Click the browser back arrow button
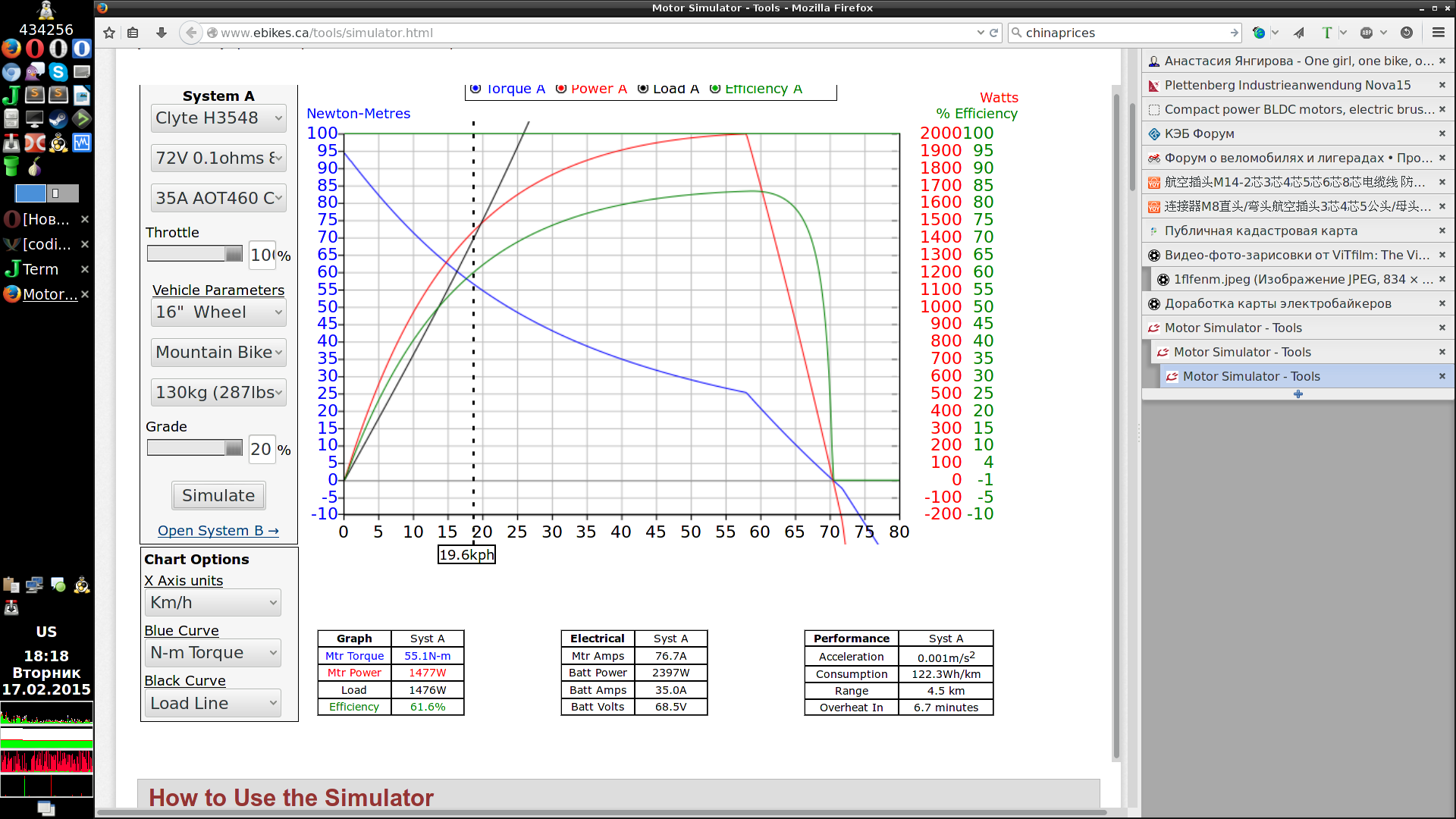1456x819 pixels. [x=191, y=33]
